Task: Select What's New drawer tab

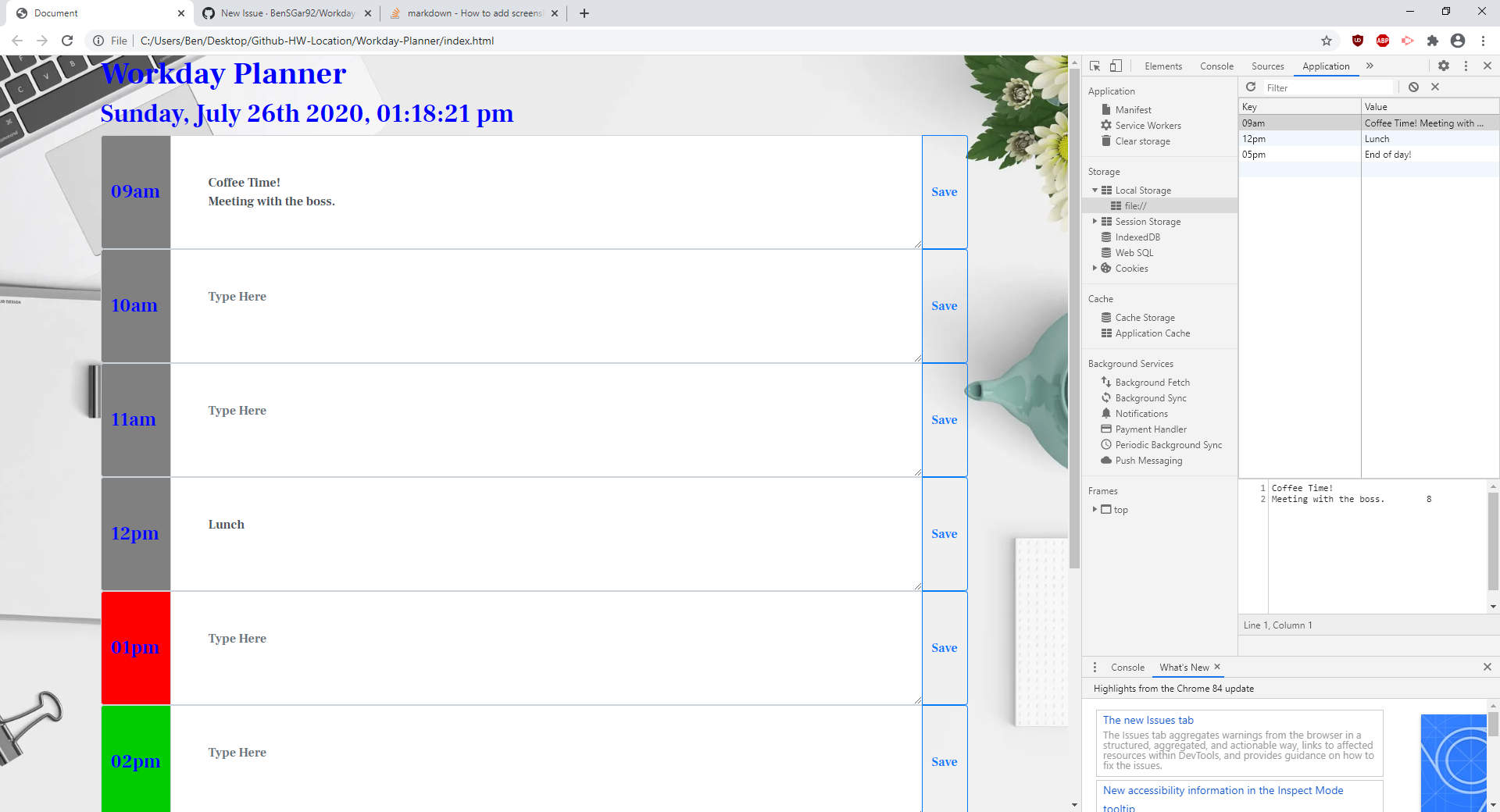Action: click(1184, 668)
